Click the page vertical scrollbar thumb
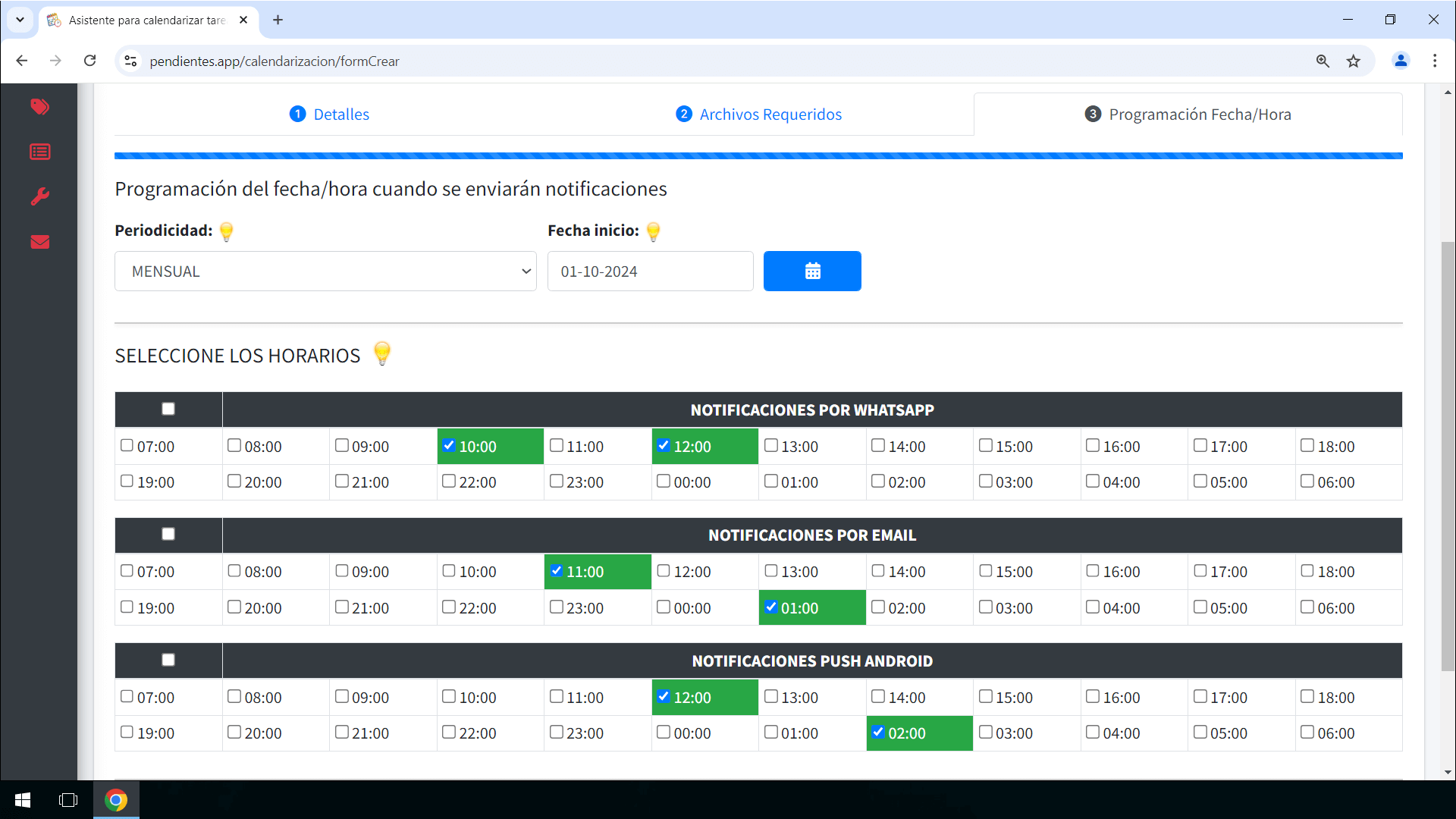Screen dimensions: 1456x819 pyautogui.click(x=1448, y=455)
